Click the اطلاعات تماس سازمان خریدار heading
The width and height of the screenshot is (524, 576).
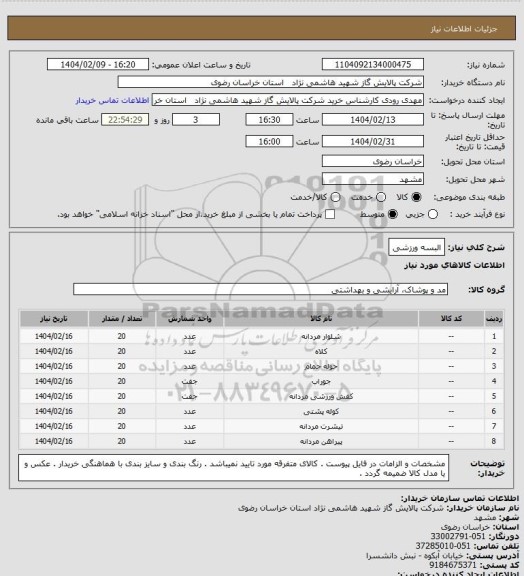460,498
